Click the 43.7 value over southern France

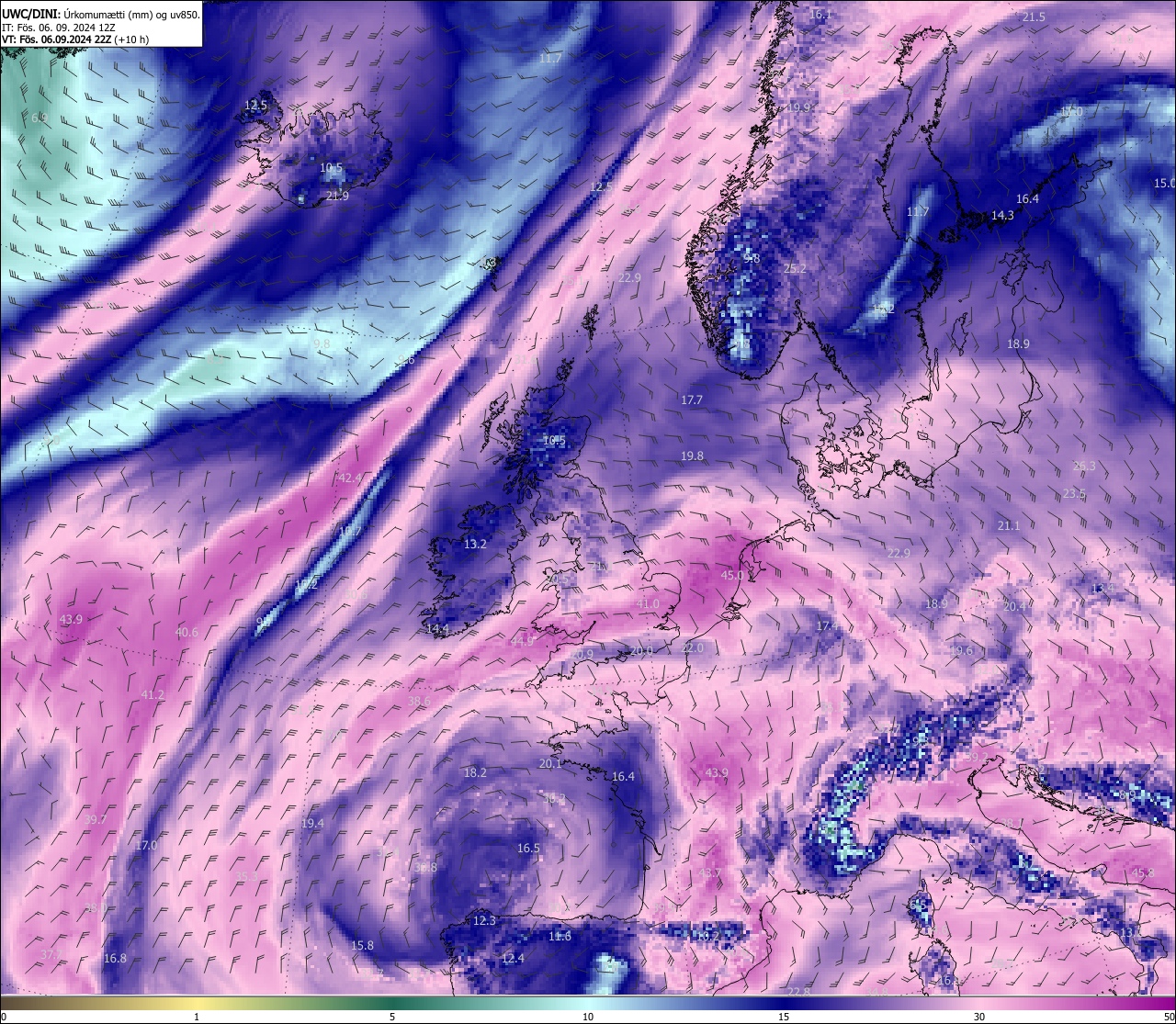click(710, 872)
